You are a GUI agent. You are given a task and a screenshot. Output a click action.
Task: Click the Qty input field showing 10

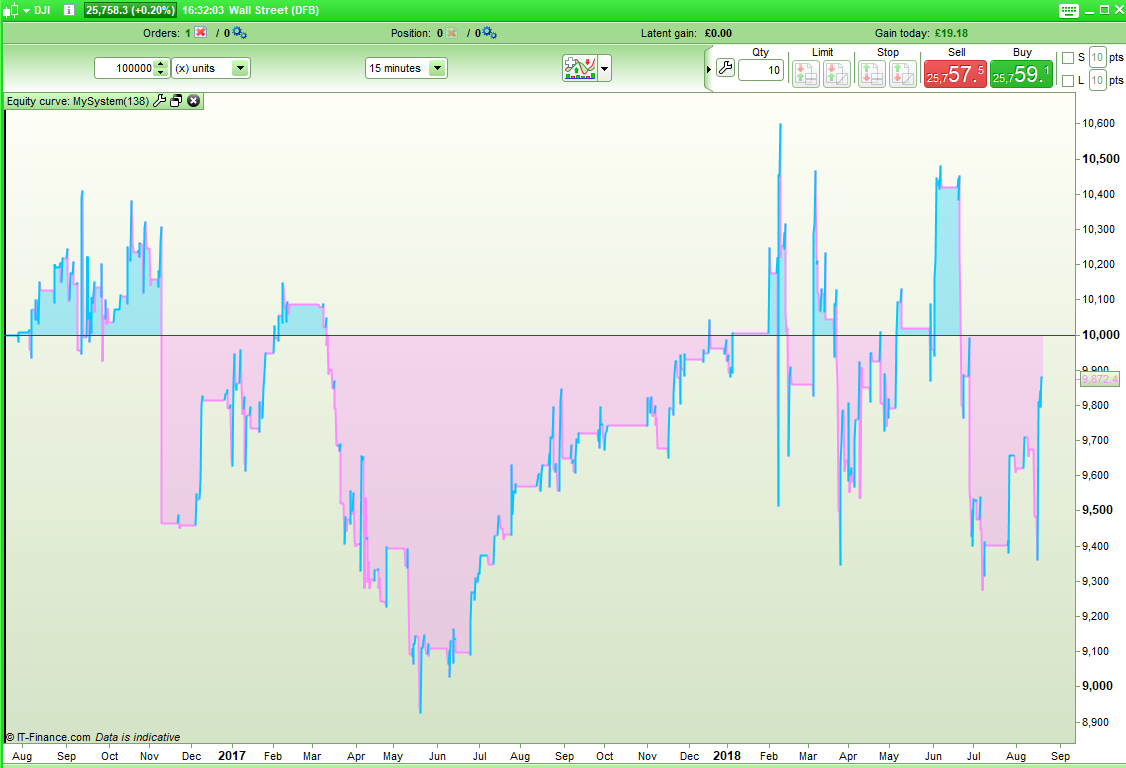coord(760,70)
